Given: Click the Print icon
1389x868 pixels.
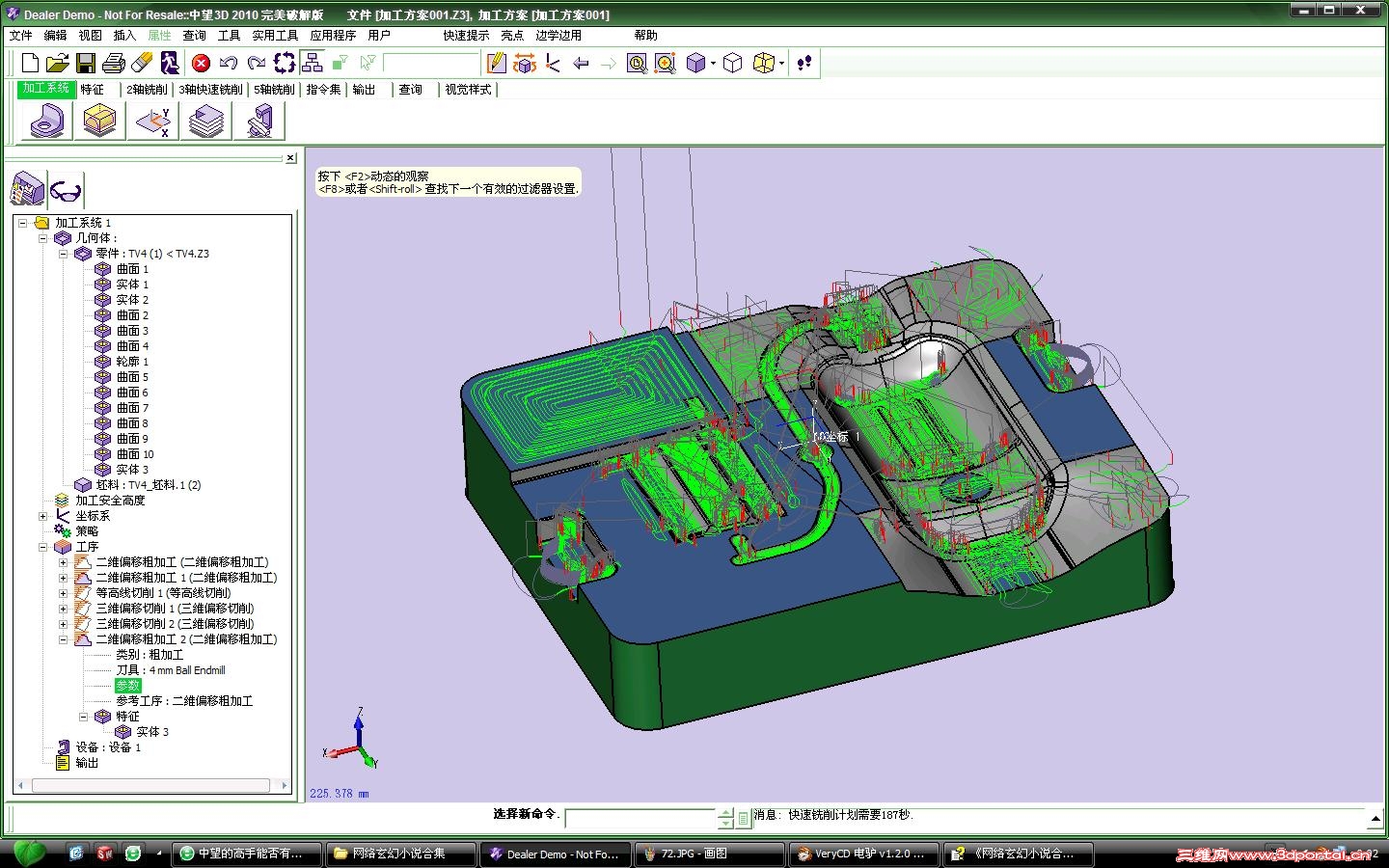Looking at the screenshot, I should 114,64.
